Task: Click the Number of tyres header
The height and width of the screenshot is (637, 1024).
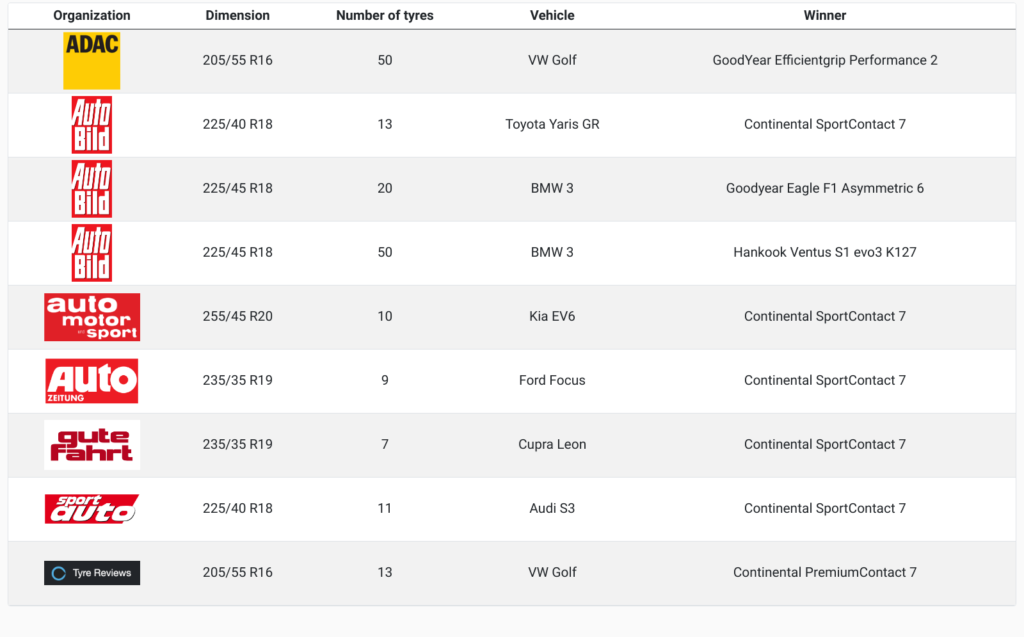Action: click(385, 15)
